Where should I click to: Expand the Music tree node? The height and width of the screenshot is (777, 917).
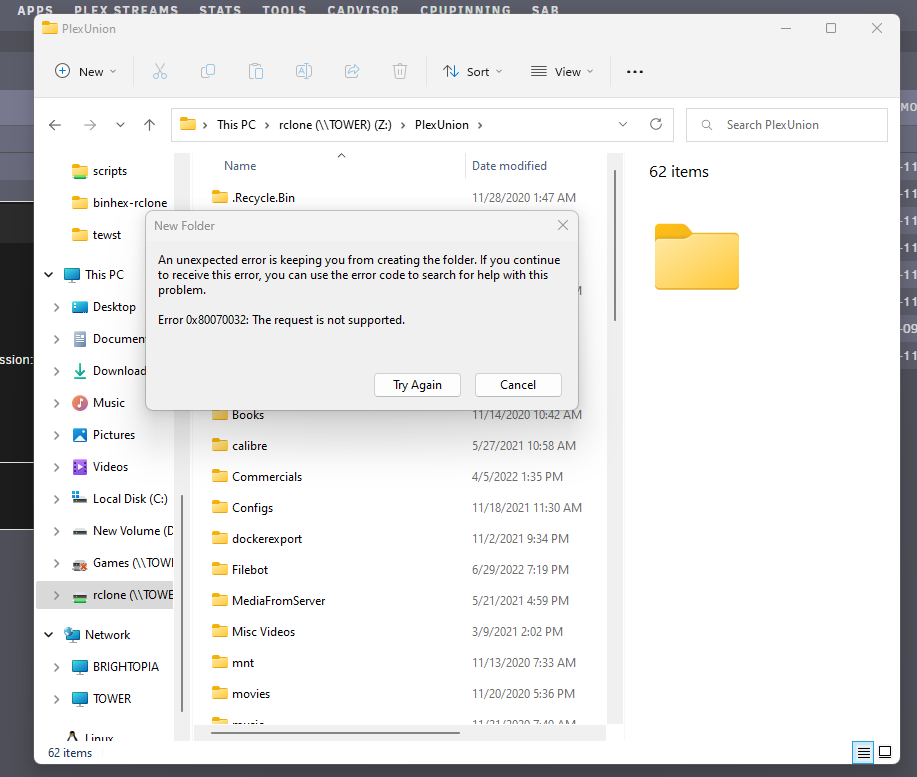[x=56, y=403]
